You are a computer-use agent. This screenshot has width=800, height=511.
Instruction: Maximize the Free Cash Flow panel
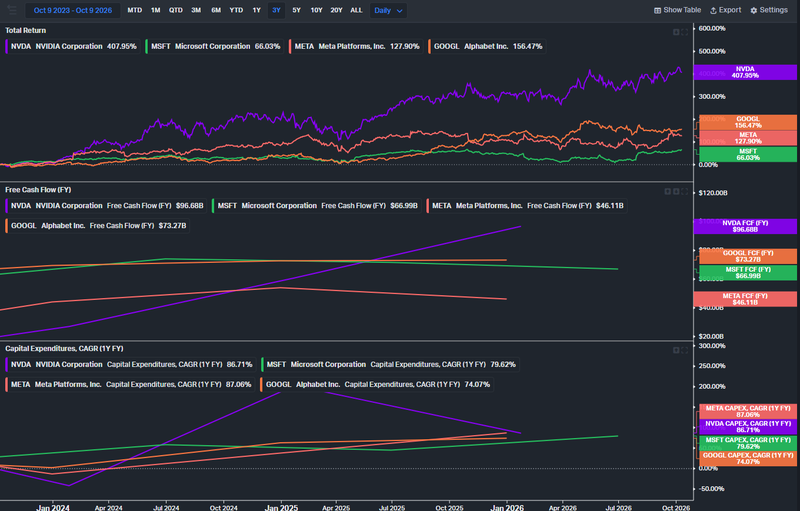[685, 191]
